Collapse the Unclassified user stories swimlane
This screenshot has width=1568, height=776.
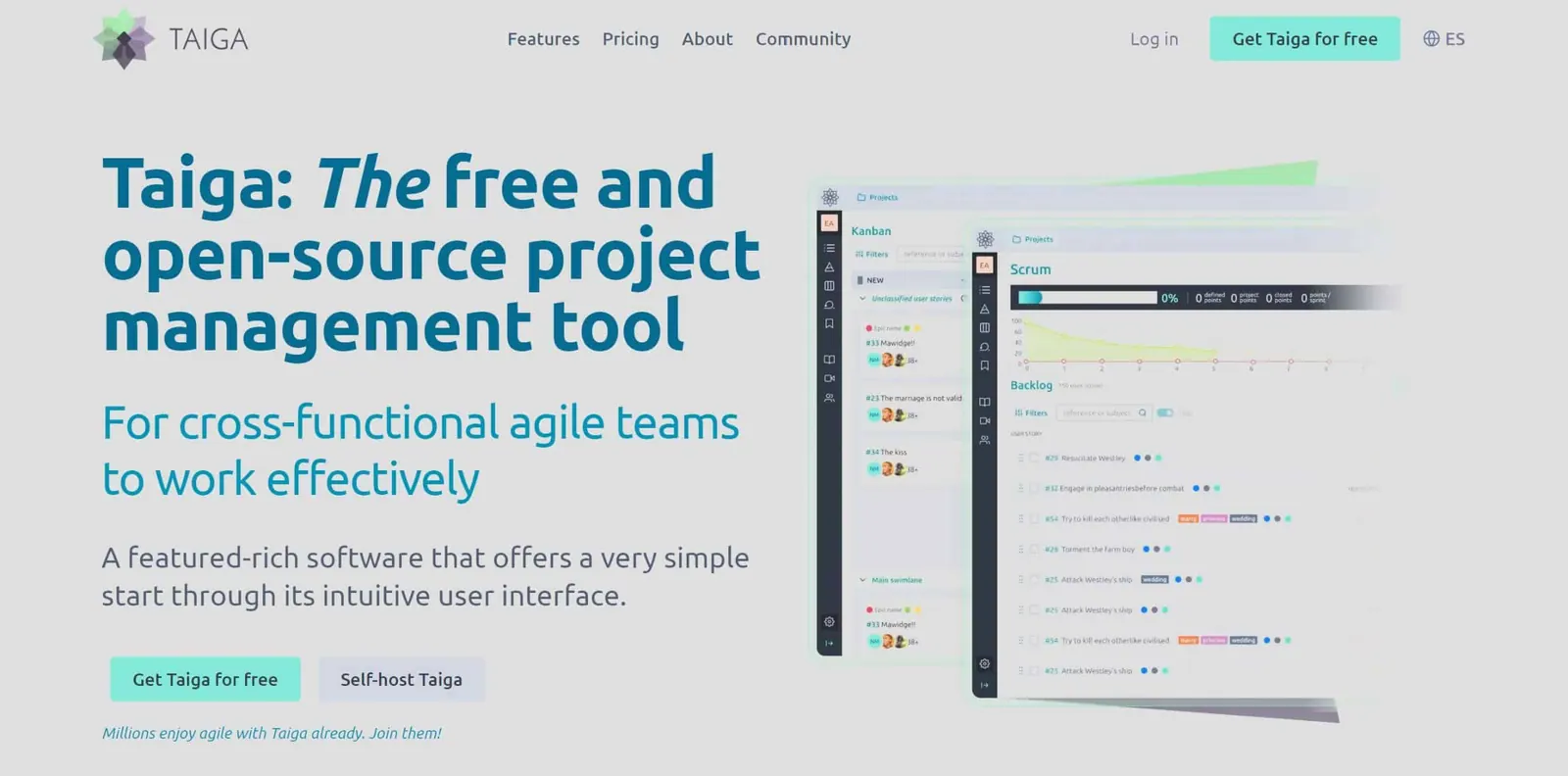[862, 298]
